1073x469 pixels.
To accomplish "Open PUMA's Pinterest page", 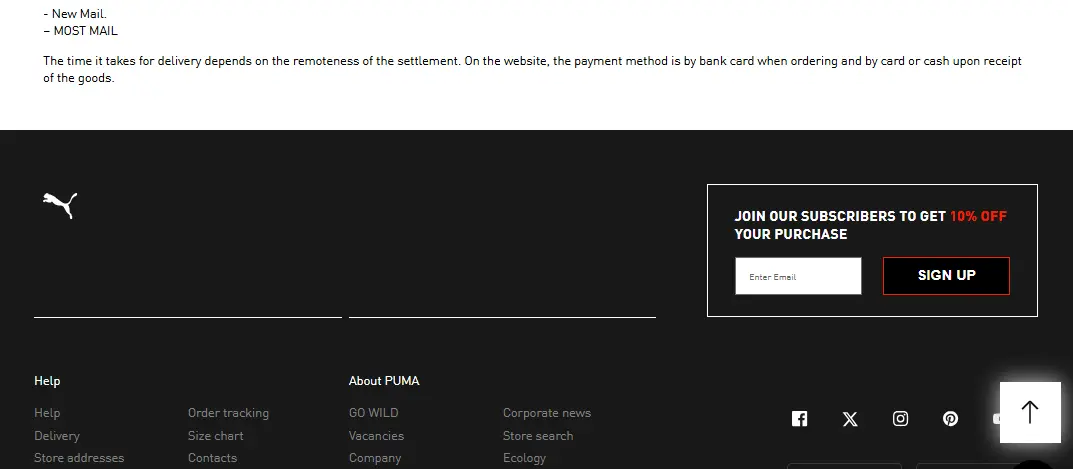I will tap(950, 419).
